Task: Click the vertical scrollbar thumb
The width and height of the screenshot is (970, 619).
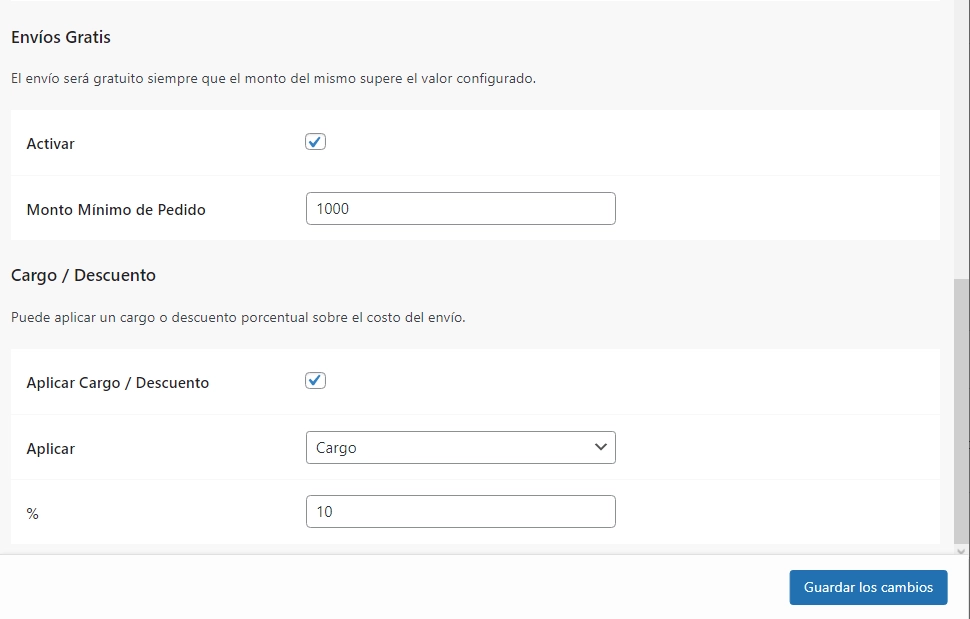Action: 961,410
